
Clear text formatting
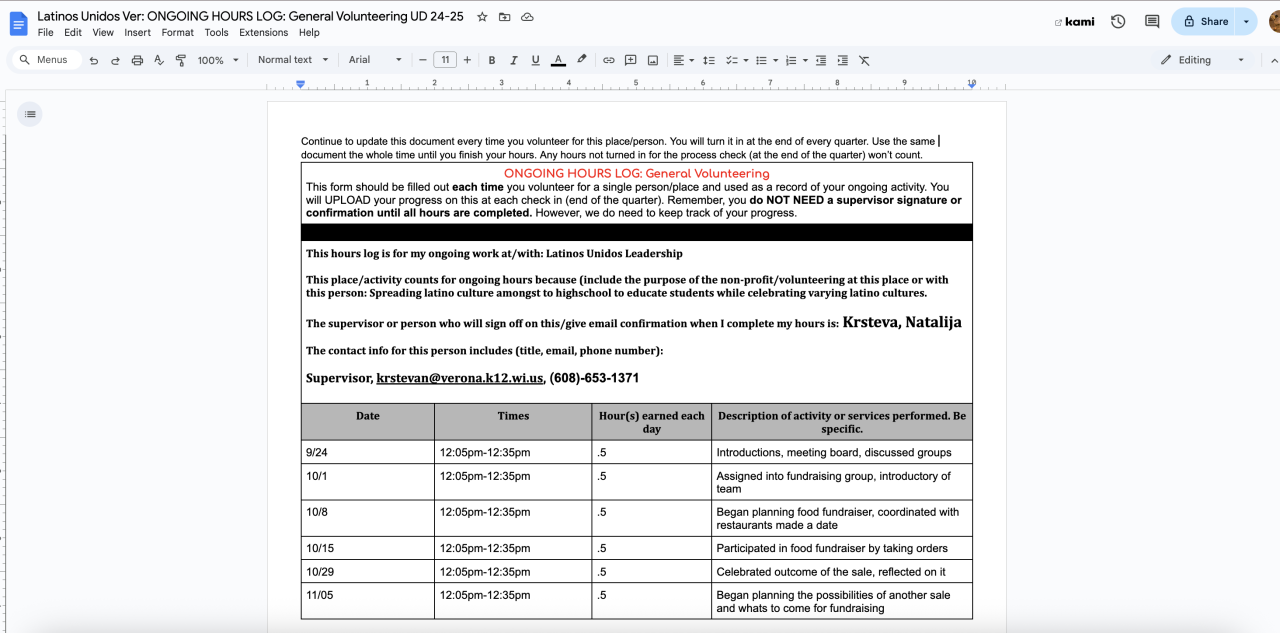pyautogui.click(x=864, y=60)
